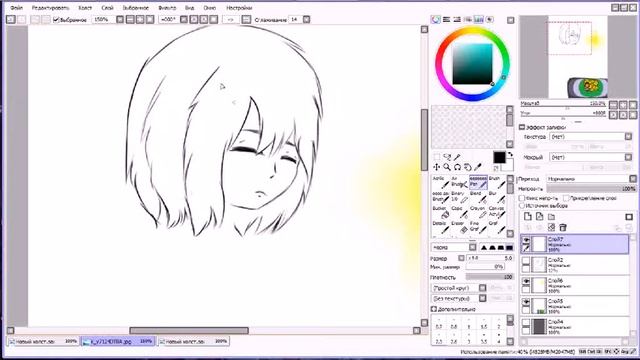Enable clipping group checkbox
The image size is (640, 360).
[566, 198]
